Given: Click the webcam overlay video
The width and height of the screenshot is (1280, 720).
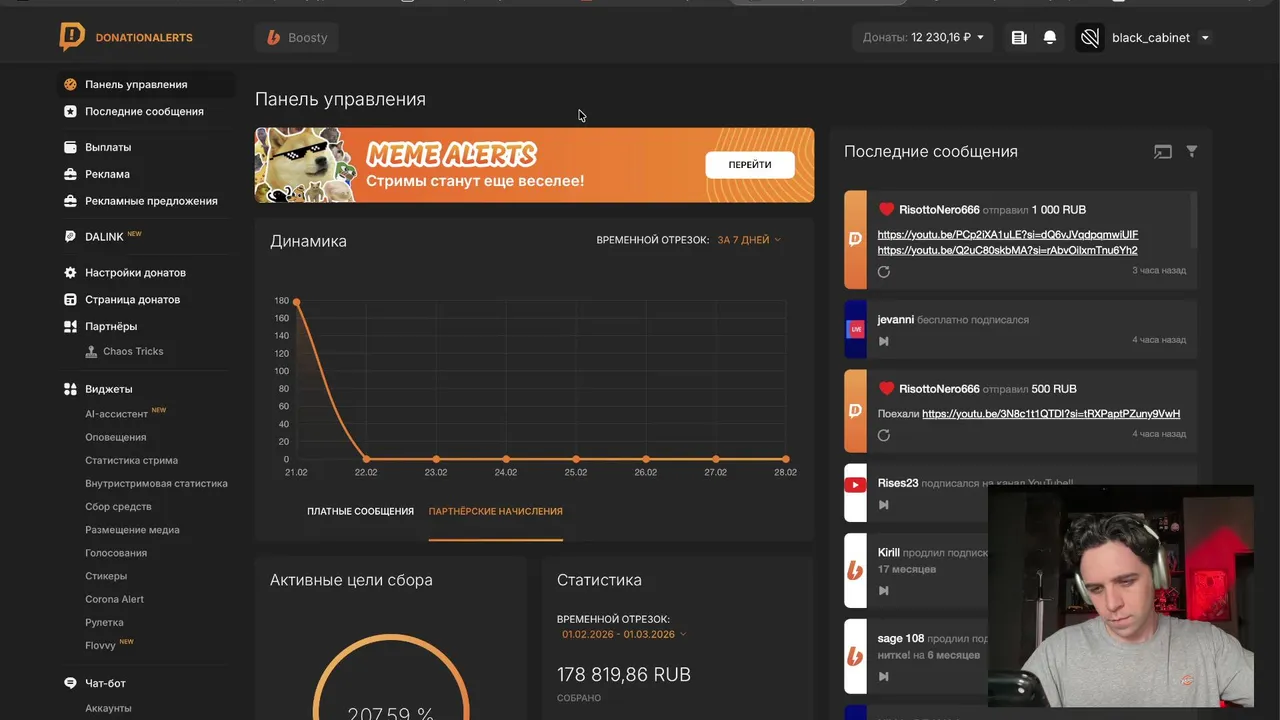Looking at the screenshot, I should pos(1121,597).
